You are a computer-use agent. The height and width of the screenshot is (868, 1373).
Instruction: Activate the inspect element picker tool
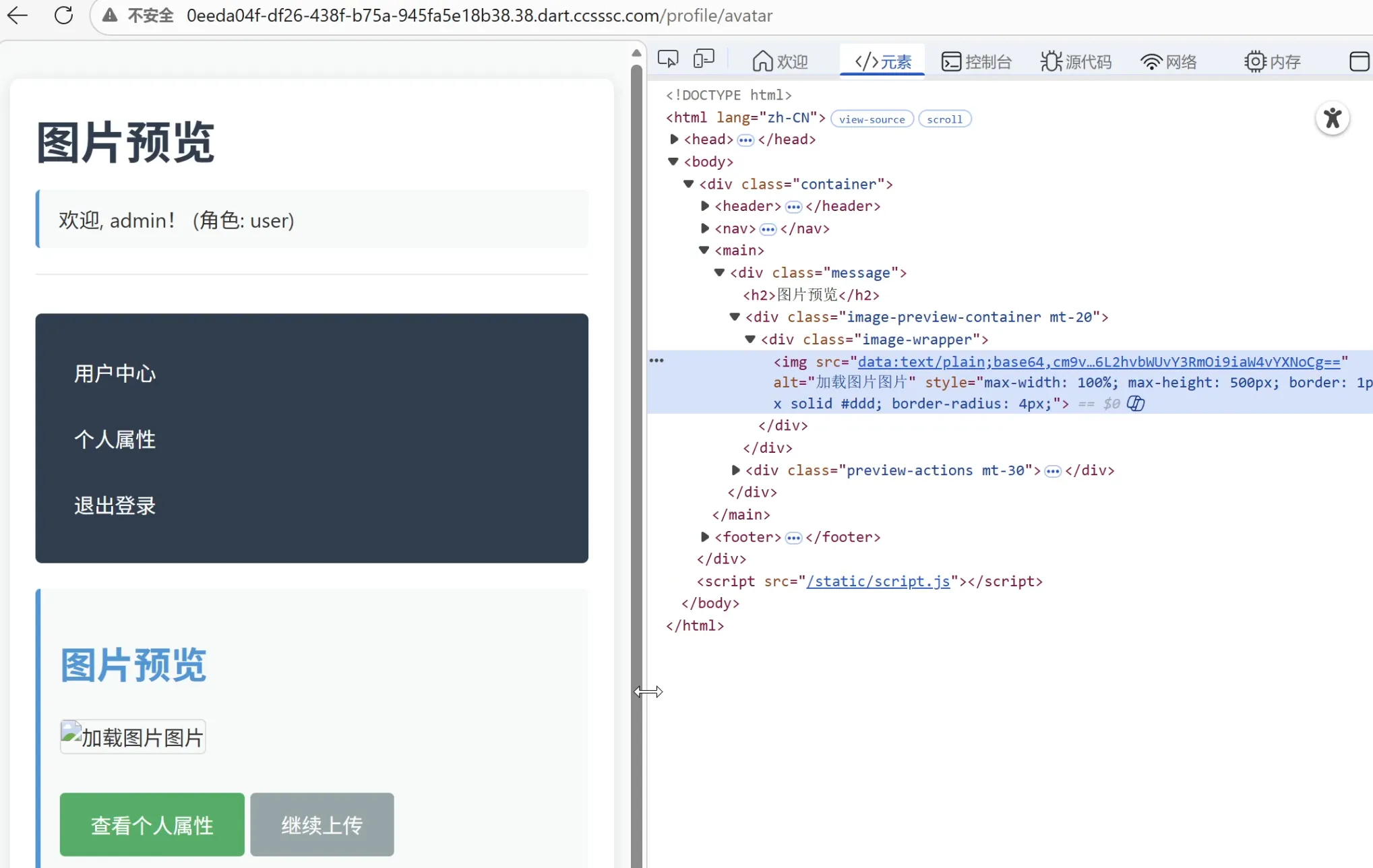click(x=667, y=60)
